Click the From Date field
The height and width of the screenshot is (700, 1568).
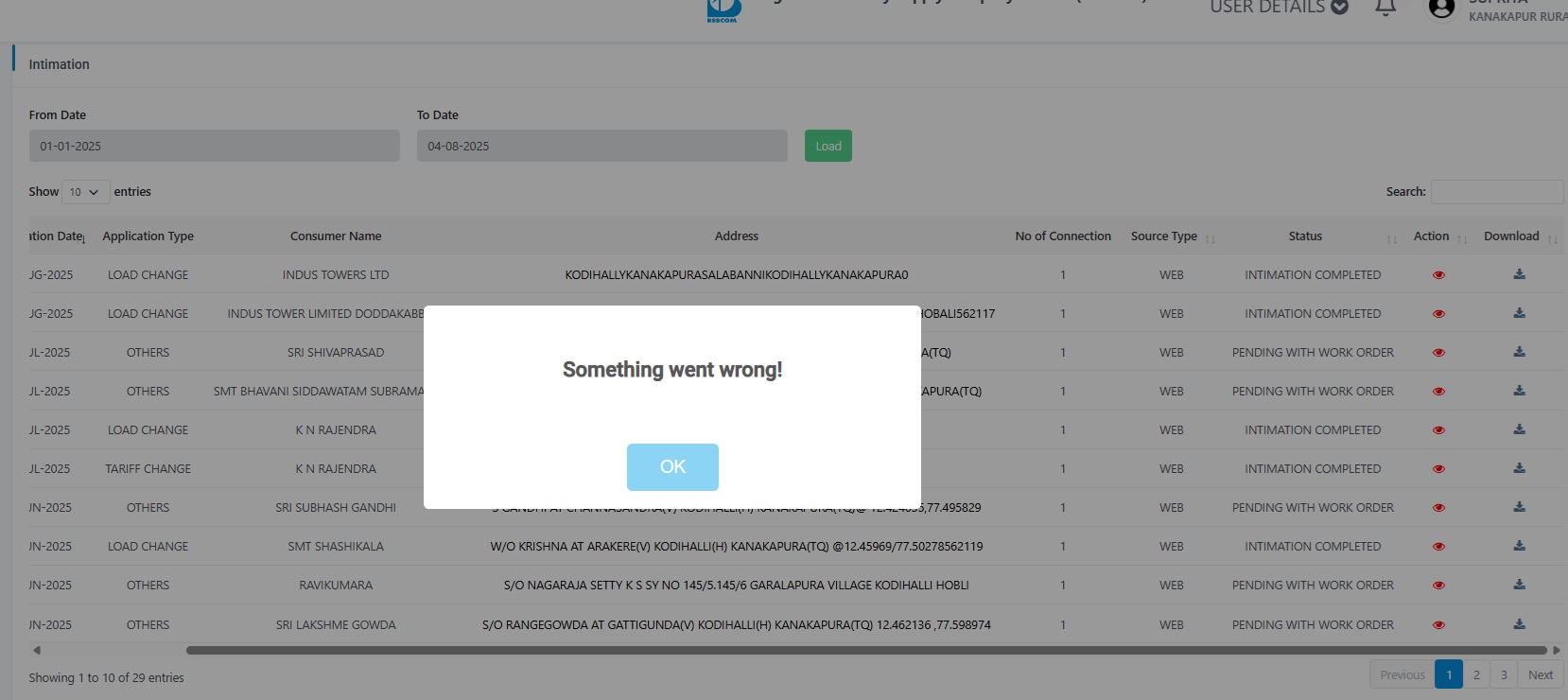click(x=215, y=146)
